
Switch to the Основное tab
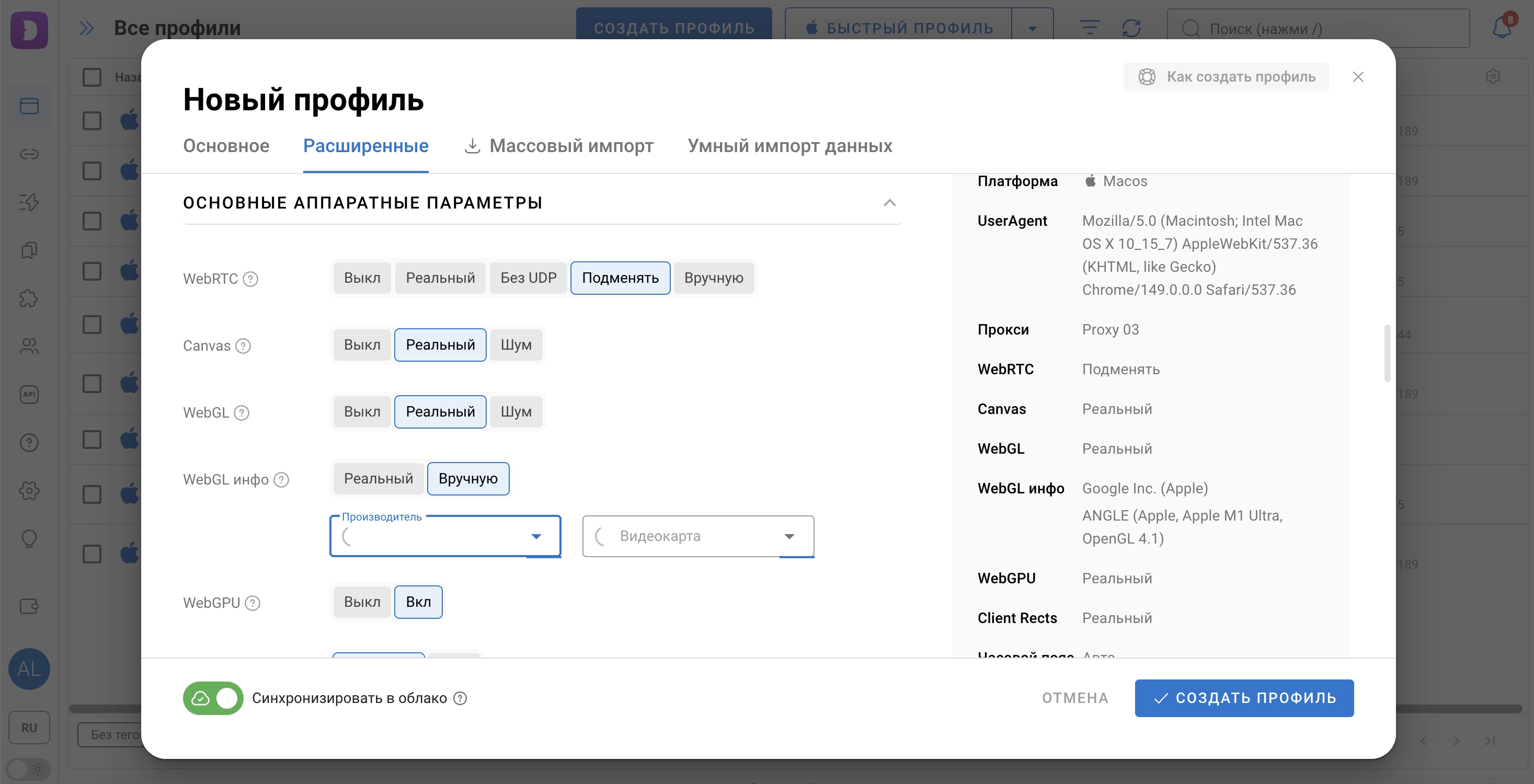(x=226, y=146)
